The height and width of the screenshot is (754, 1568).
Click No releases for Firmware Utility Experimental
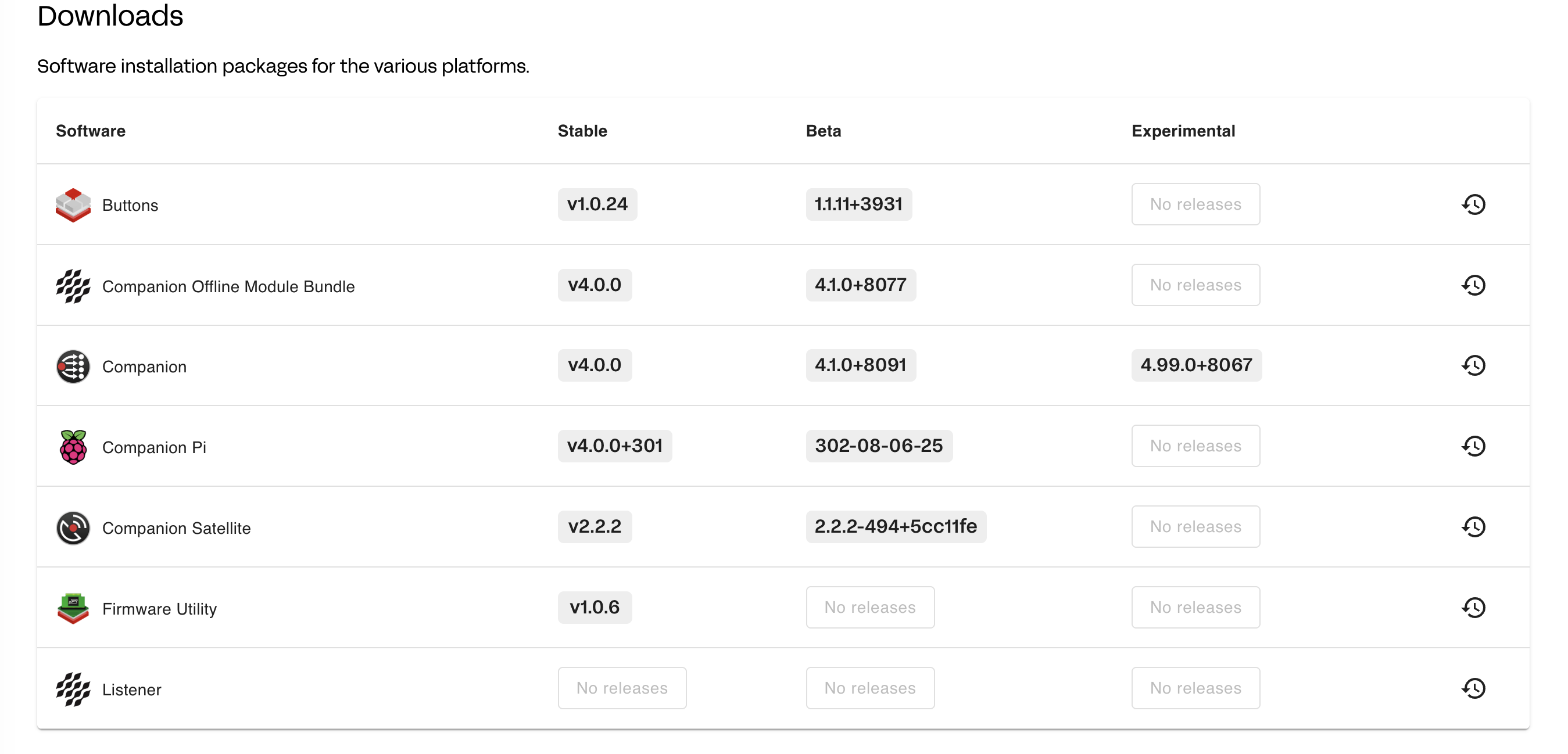pyautogui.click(x=1195, y=608)
